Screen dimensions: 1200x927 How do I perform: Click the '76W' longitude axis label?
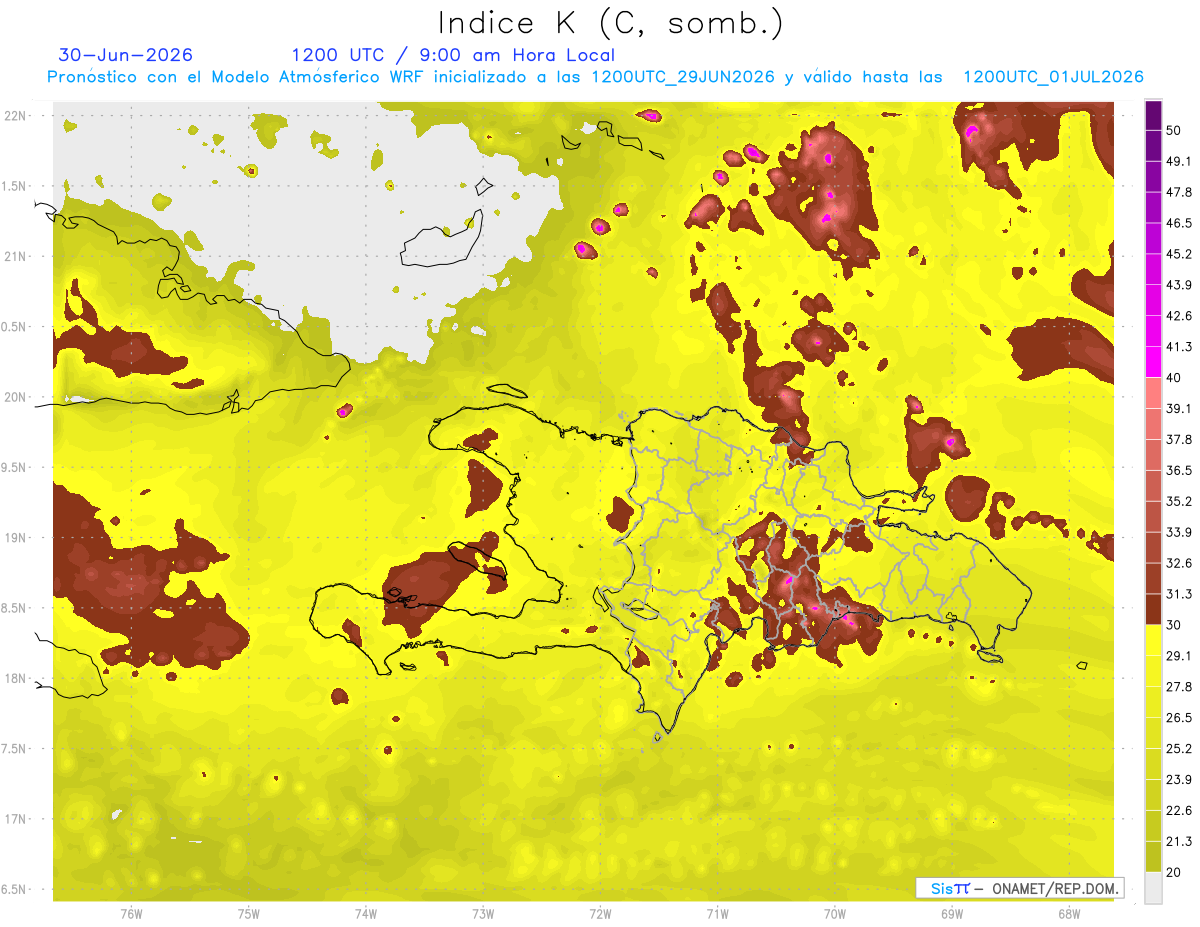pos(131,914)
